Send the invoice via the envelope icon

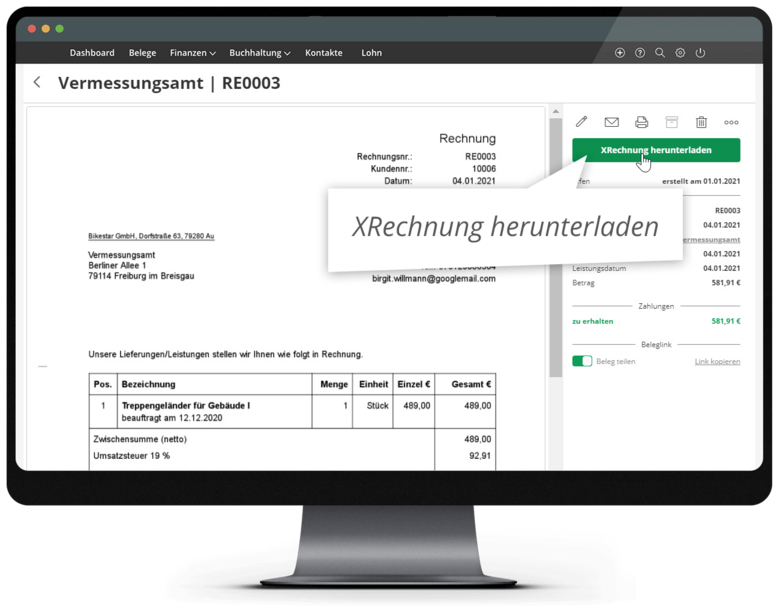click(x=611, y=122)
